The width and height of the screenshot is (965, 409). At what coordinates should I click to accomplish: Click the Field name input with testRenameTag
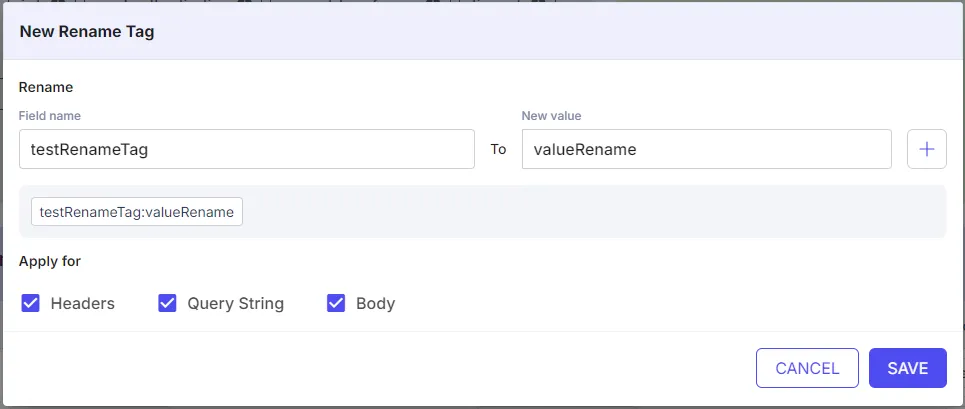pyautogui.click(x=247, y=149)
